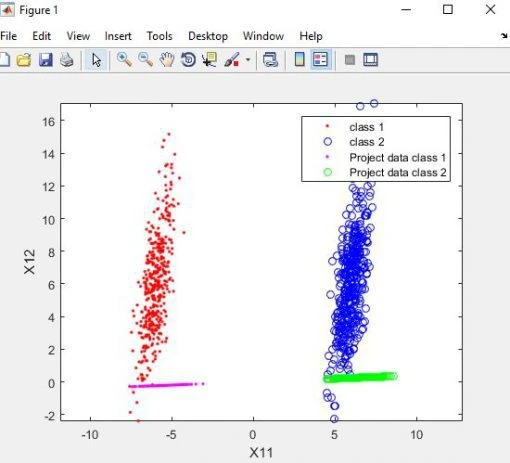Open the Help menu
The image size is (510, 463).
tap(311, 36)
